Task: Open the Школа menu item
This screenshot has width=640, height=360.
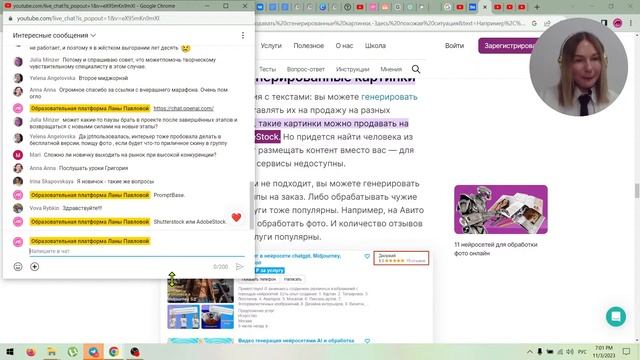Action: coord(375,46)
